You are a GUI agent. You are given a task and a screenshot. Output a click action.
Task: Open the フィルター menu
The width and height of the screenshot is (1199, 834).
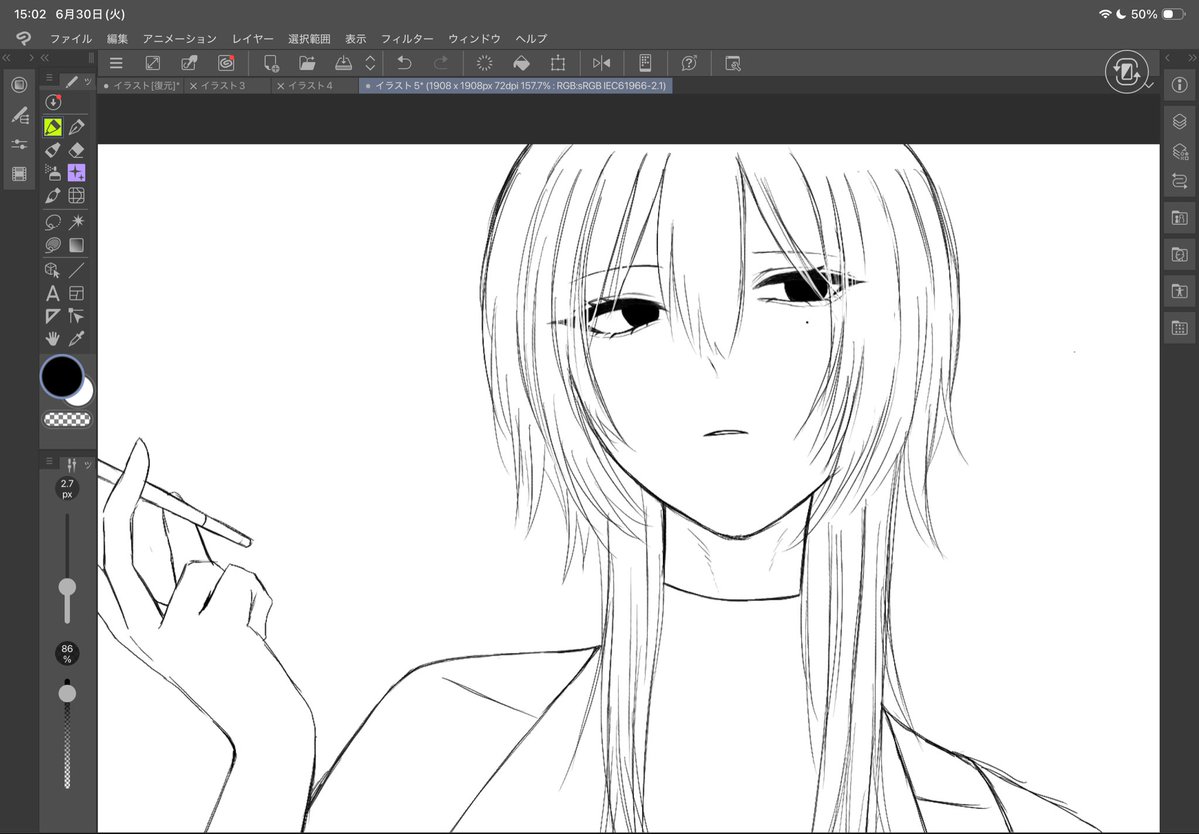coord(407,38)
